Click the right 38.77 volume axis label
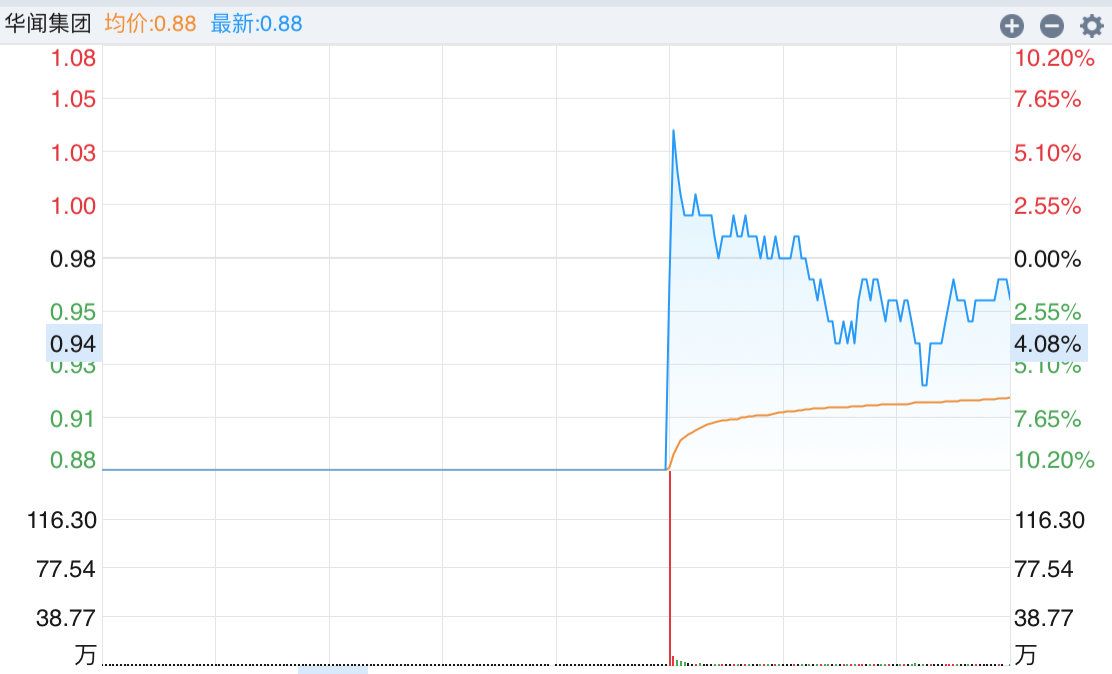This screenshot has width=1112, height=674. click(1044, 618)
